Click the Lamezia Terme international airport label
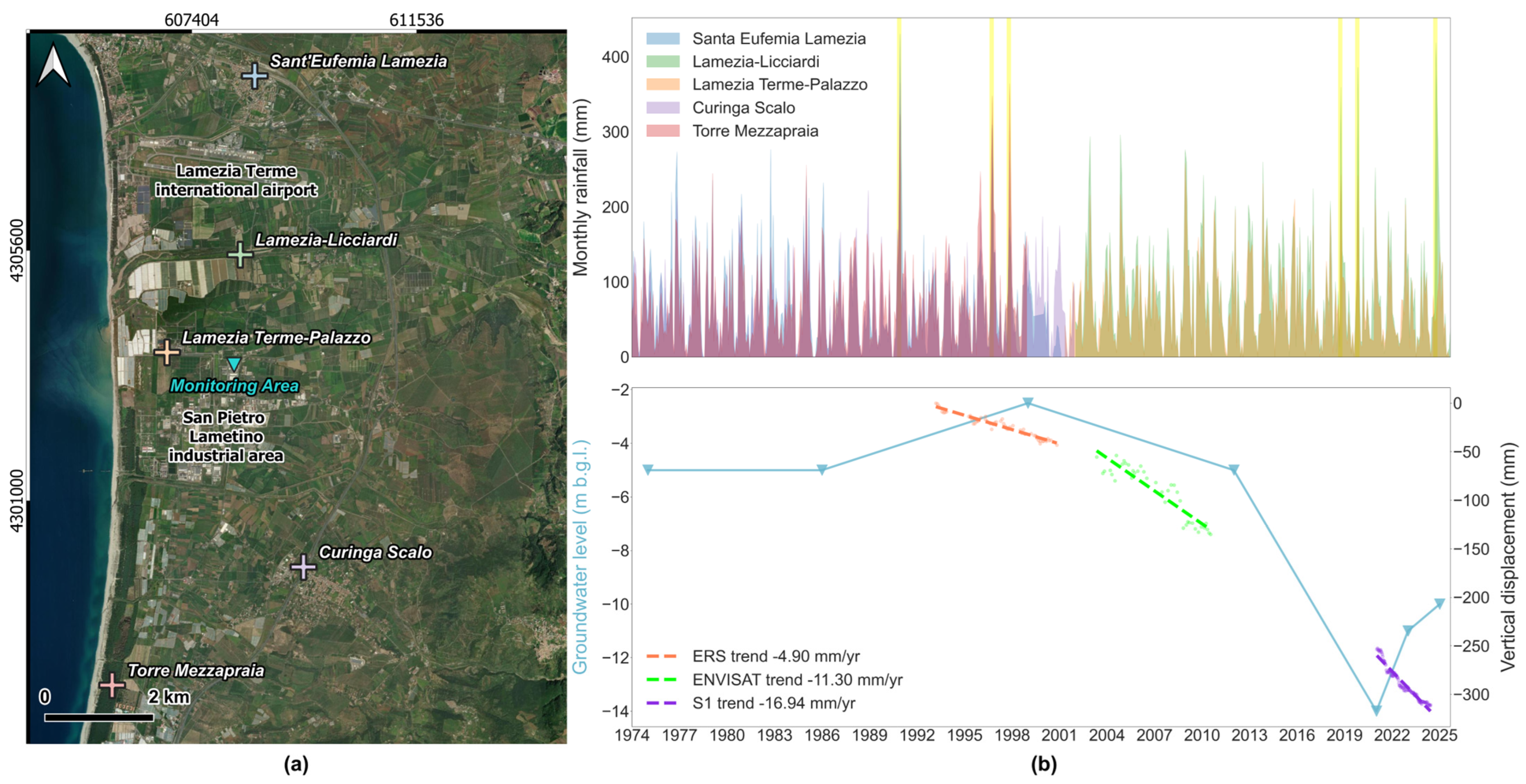Viewport: 1526px width, 784px height. pyautogui.click(x=236, y=181)
